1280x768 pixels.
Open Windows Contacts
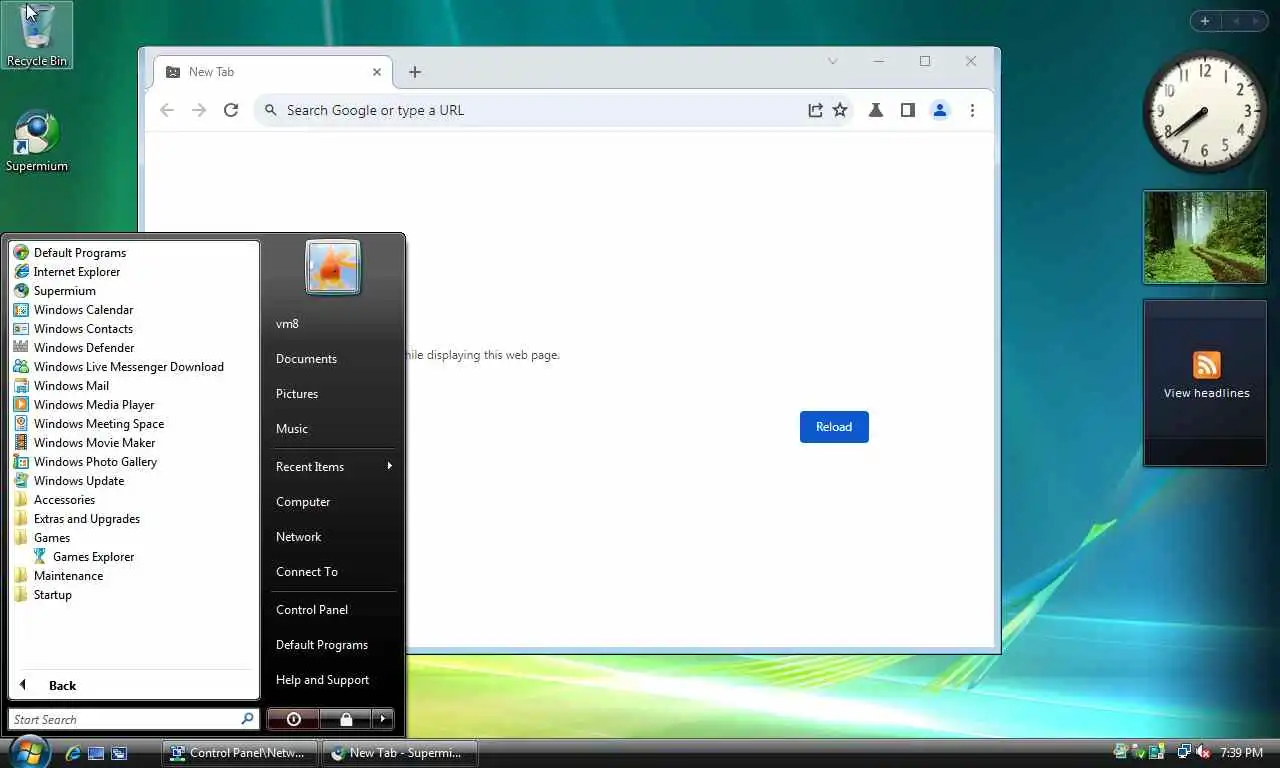[x=73, y=329]
